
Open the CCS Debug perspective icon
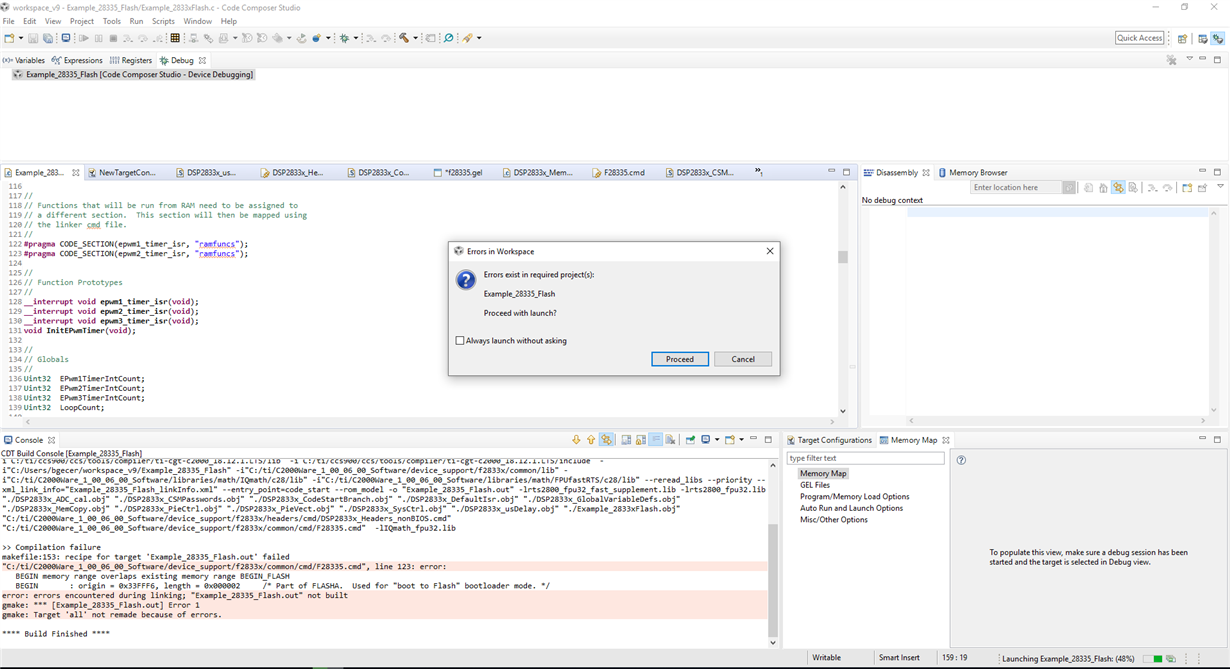1218,38
